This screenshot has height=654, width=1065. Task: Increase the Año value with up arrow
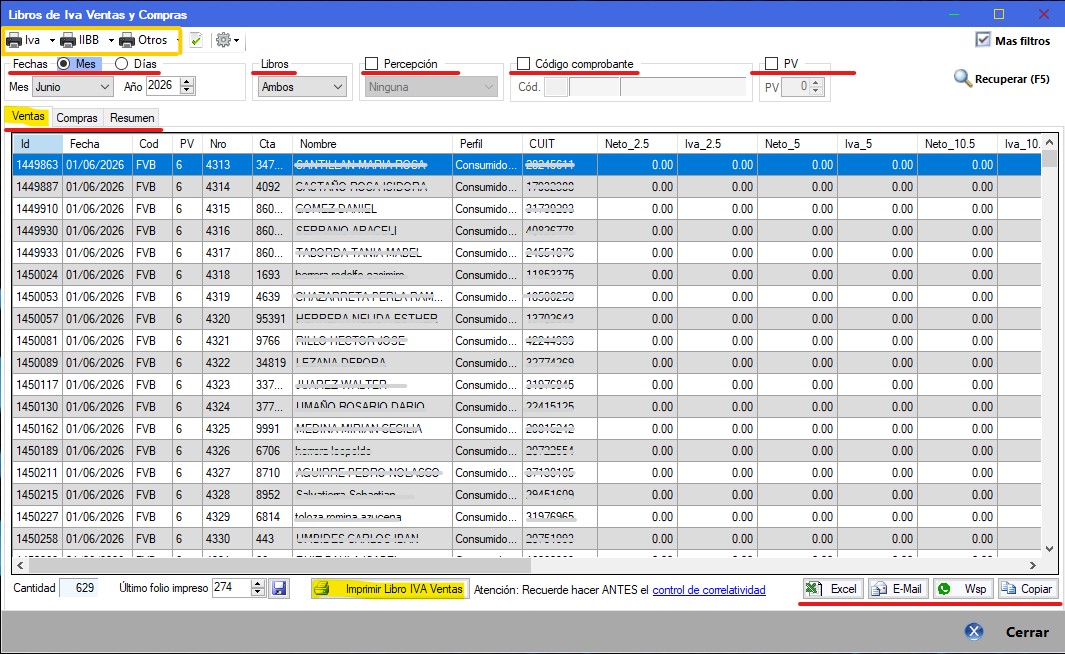click(x=187, y=81)
